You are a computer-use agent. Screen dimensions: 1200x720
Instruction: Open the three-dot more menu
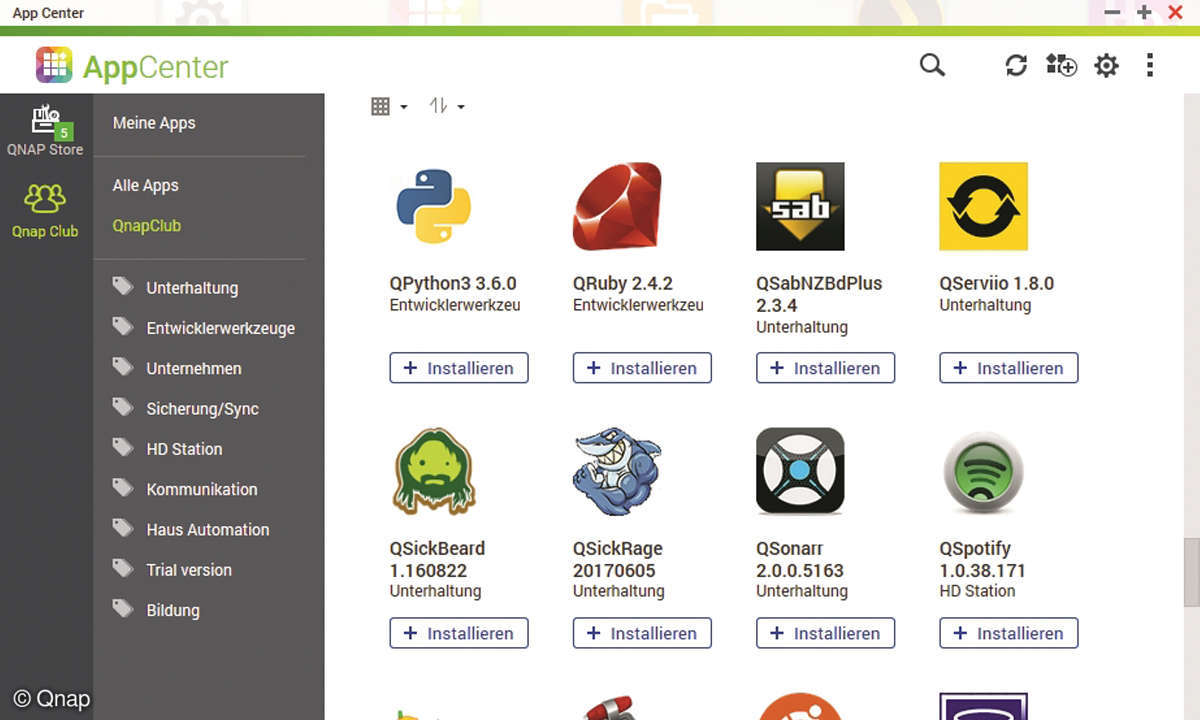(1150, 66)
